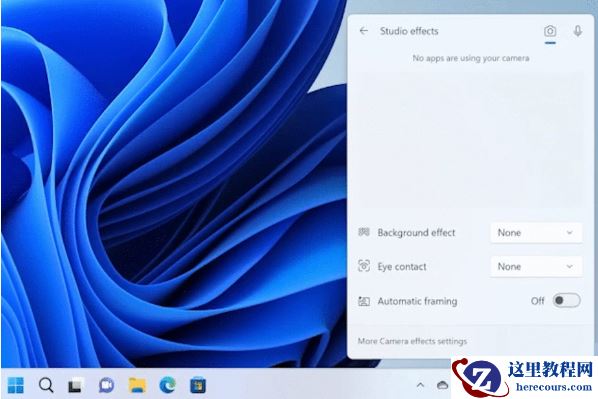
Task: Launch Teams Chat from taskbar
Action: (x=106, y=385)
